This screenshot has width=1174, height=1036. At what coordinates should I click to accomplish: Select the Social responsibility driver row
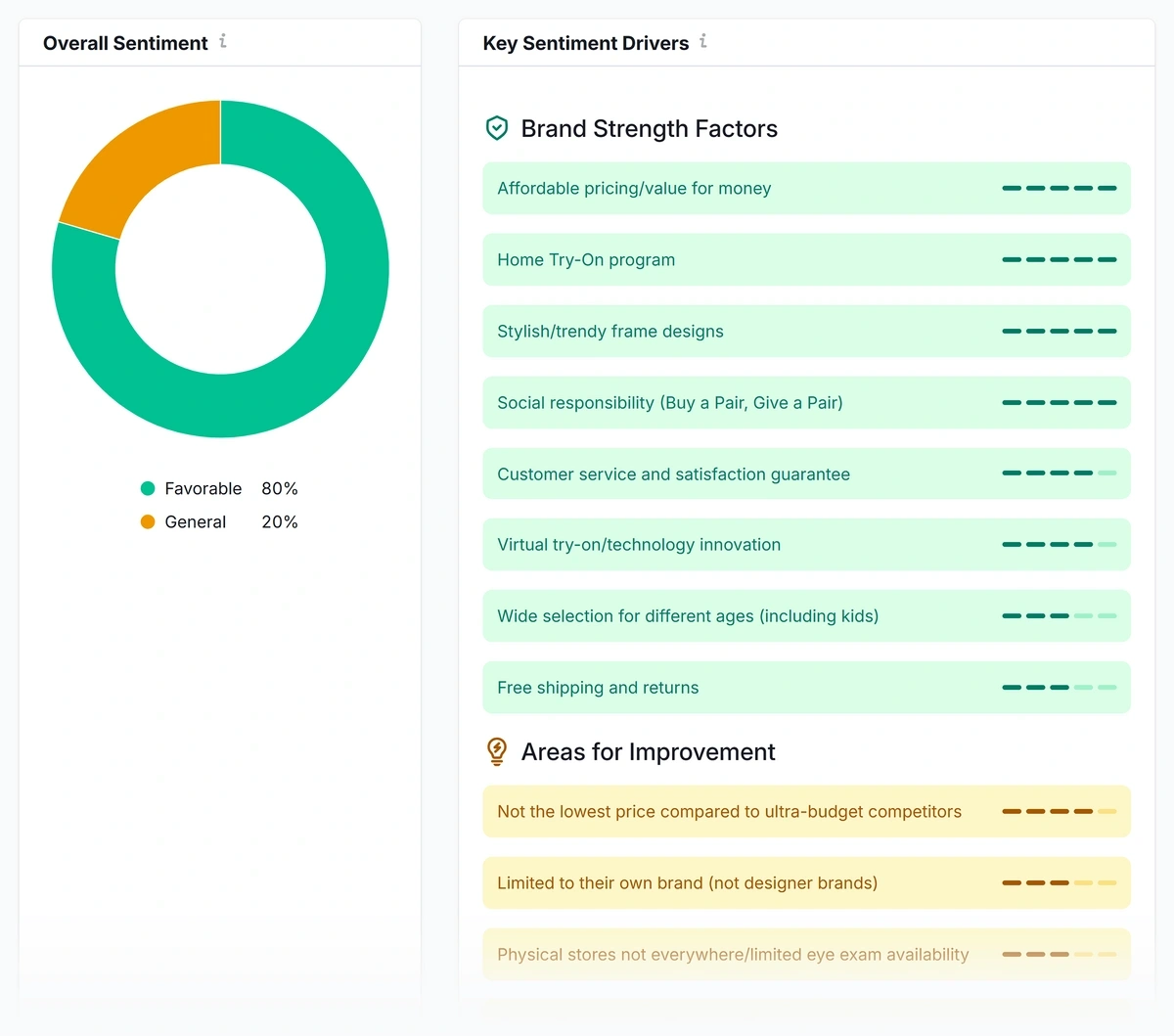[806, 402]
